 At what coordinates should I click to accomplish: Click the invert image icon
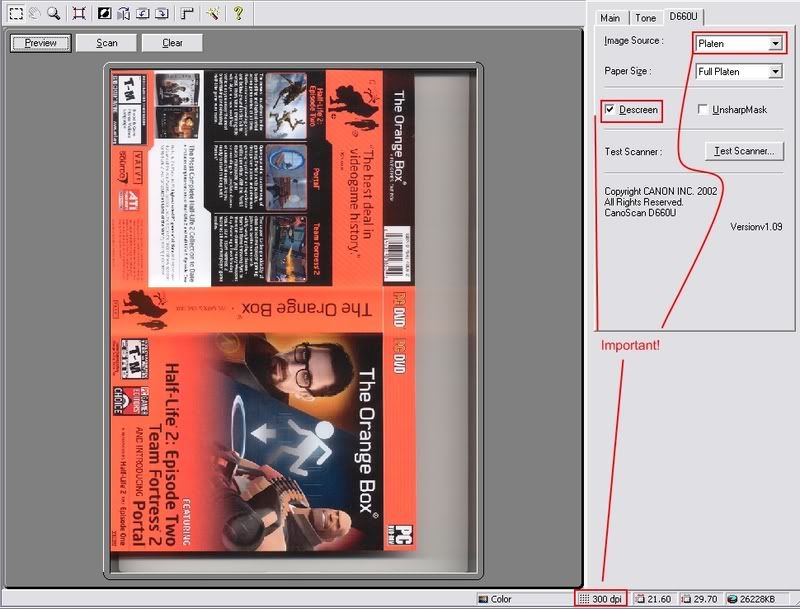point(104,14)
